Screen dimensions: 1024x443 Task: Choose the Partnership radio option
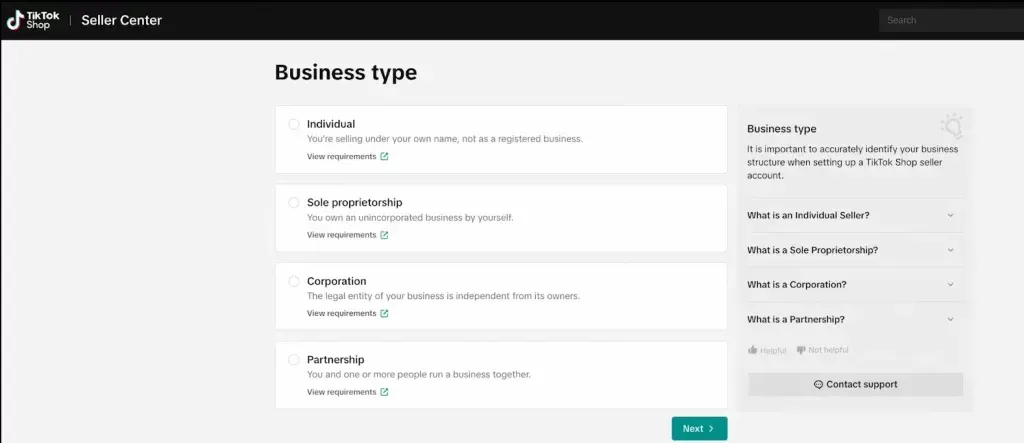pyautogui.click(x=294, y=359)
